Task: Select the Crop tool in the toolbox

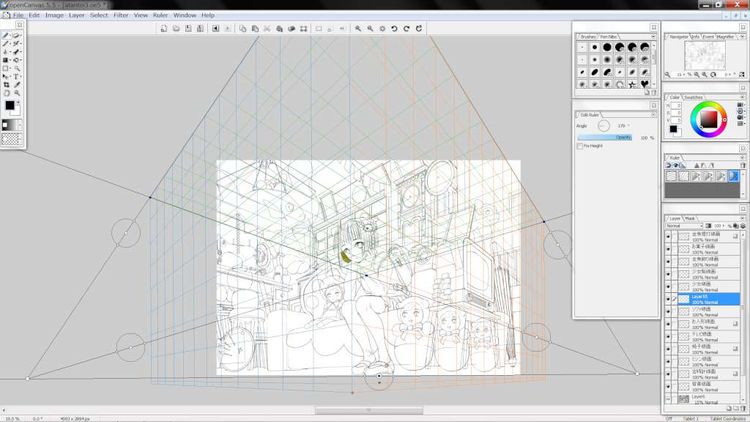Action: (x=6, y=85)
